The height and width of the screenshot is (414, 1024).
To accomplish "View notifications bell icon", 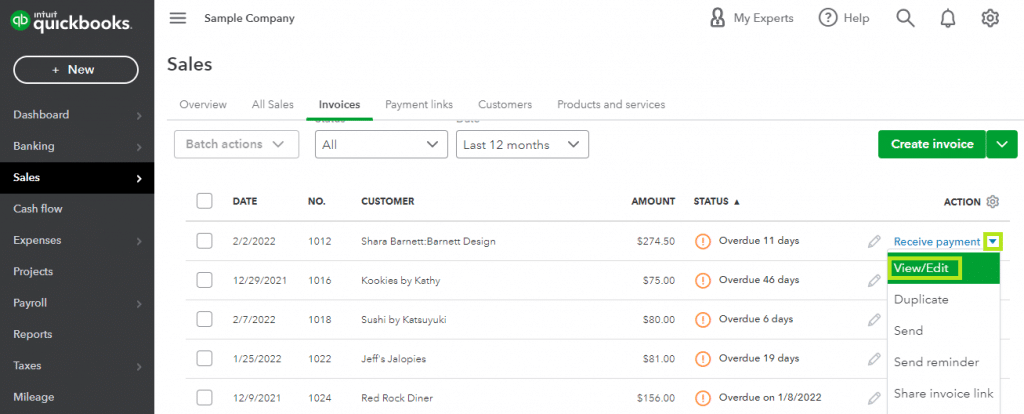I will point(947,18).
